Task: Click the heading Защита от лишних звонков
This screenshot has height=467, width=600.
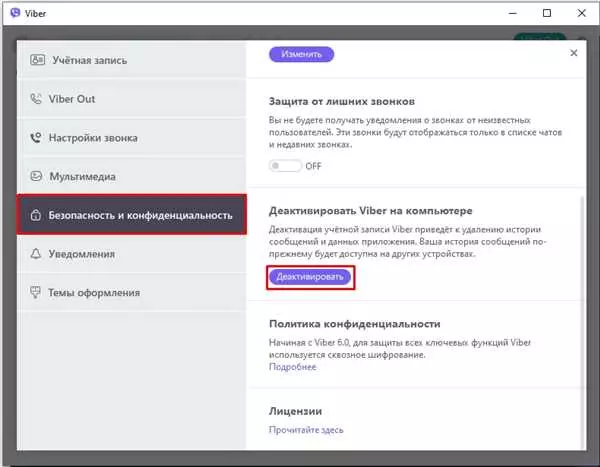Action: click(x=342, y=101)
